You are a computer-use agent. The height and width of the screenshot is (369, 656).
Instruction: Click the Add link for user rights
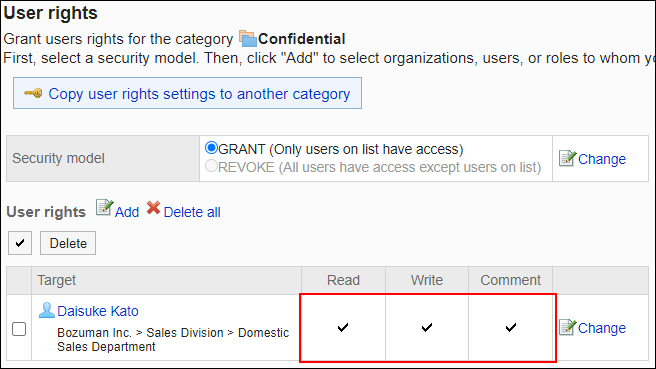tap(127, 212)
